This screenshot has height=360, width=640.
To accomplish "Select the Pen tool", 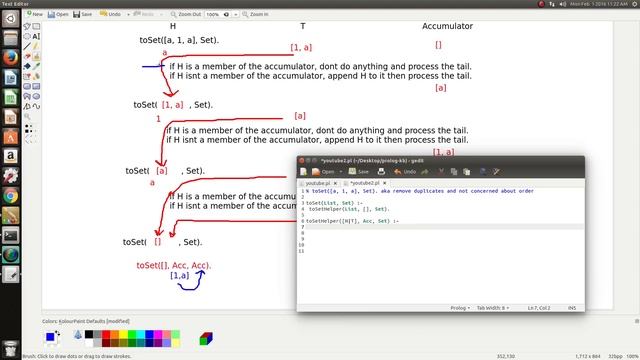I will 36,47.
